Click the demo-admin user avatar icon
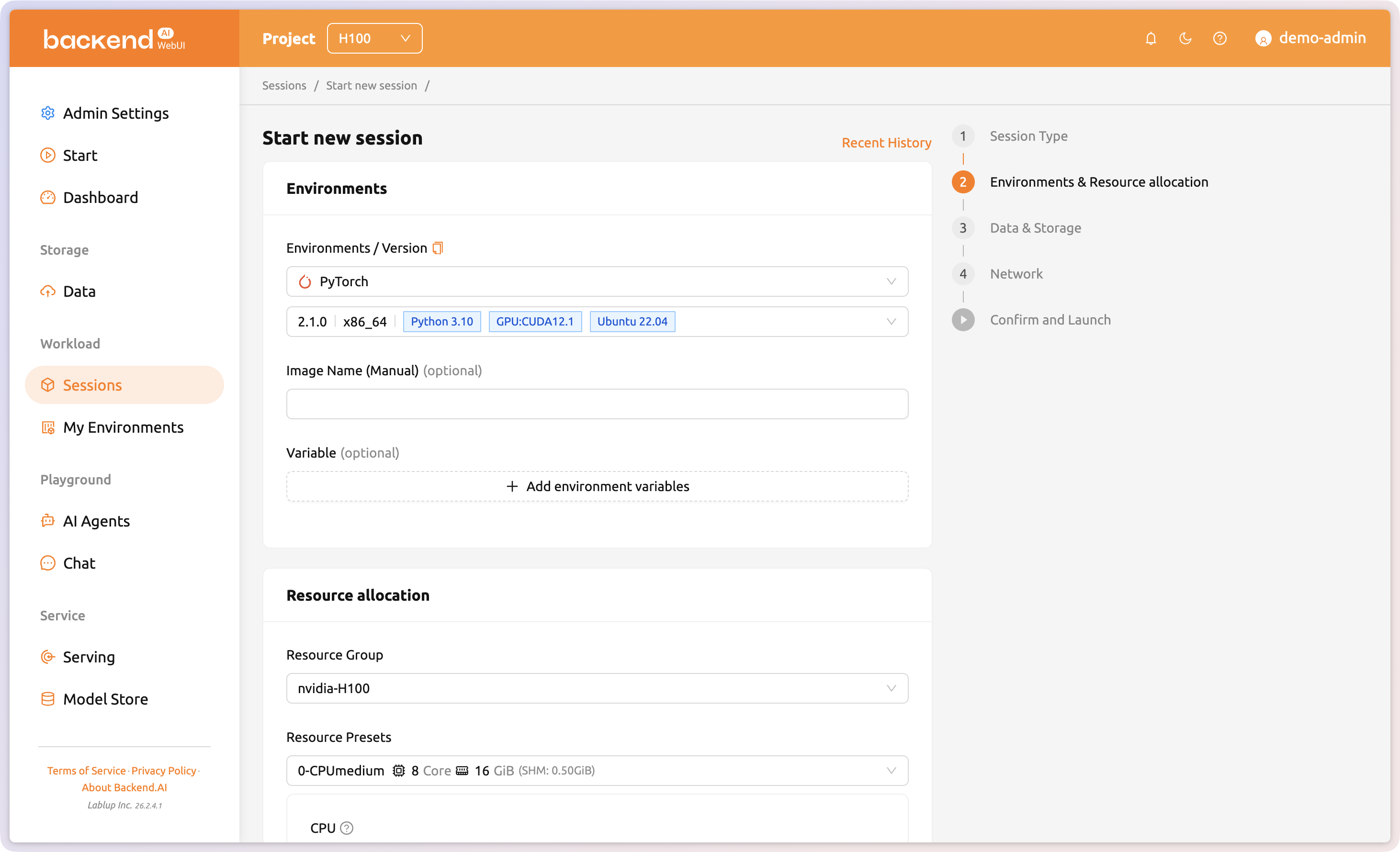 click(x=1263, y=39)
